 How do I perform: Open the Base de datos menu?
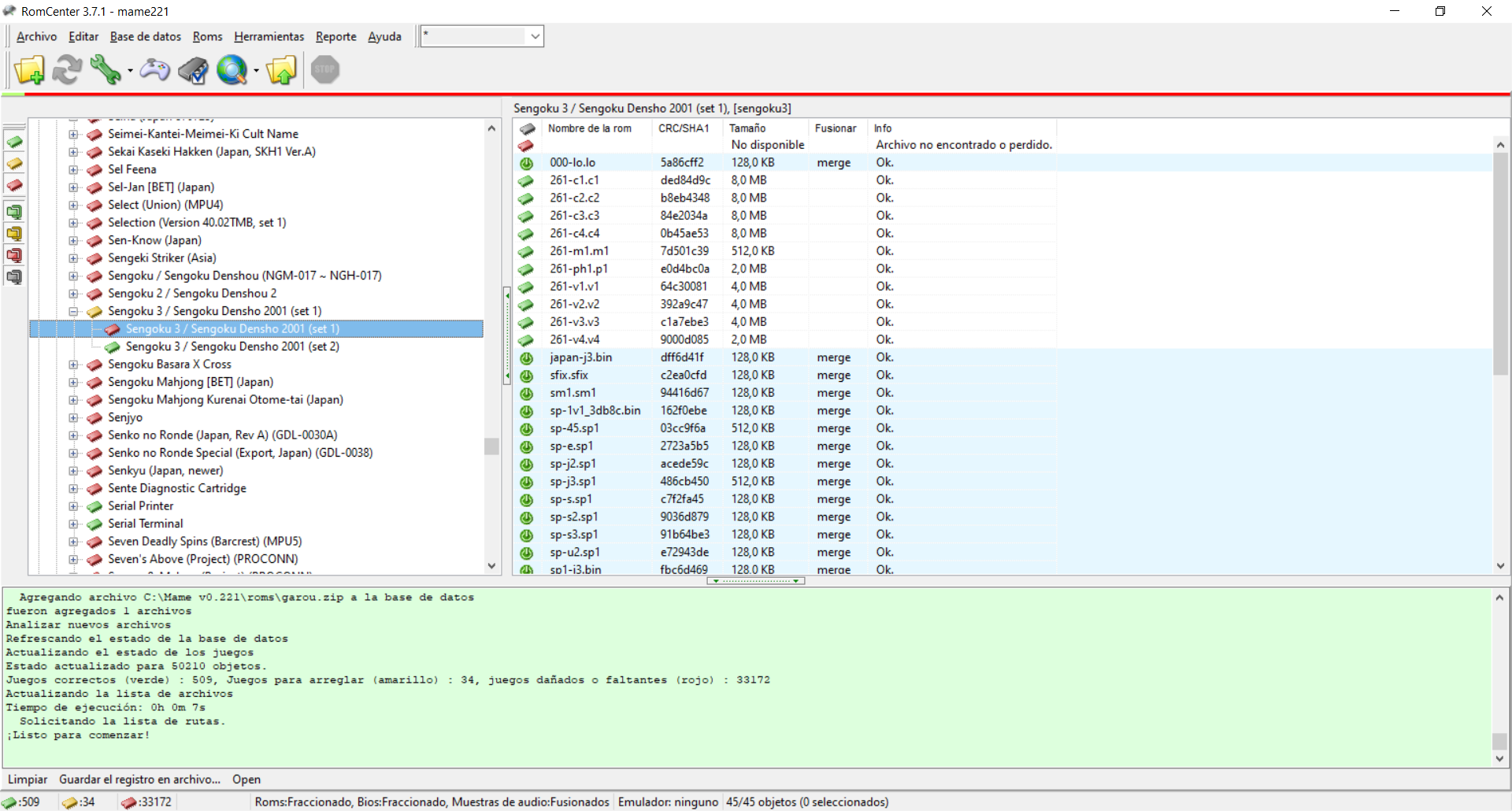146,36
